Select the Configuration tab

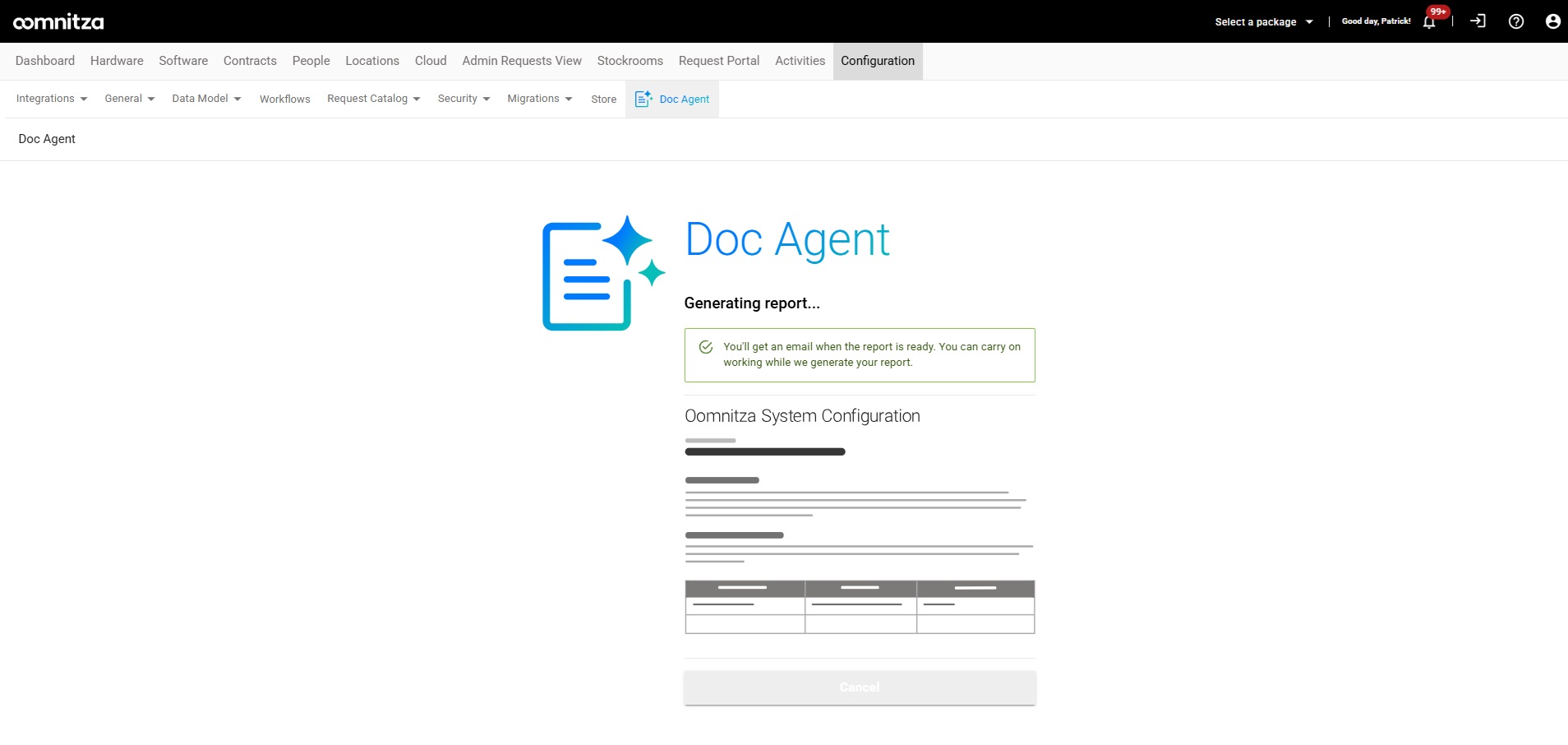[x=878, y=61]
